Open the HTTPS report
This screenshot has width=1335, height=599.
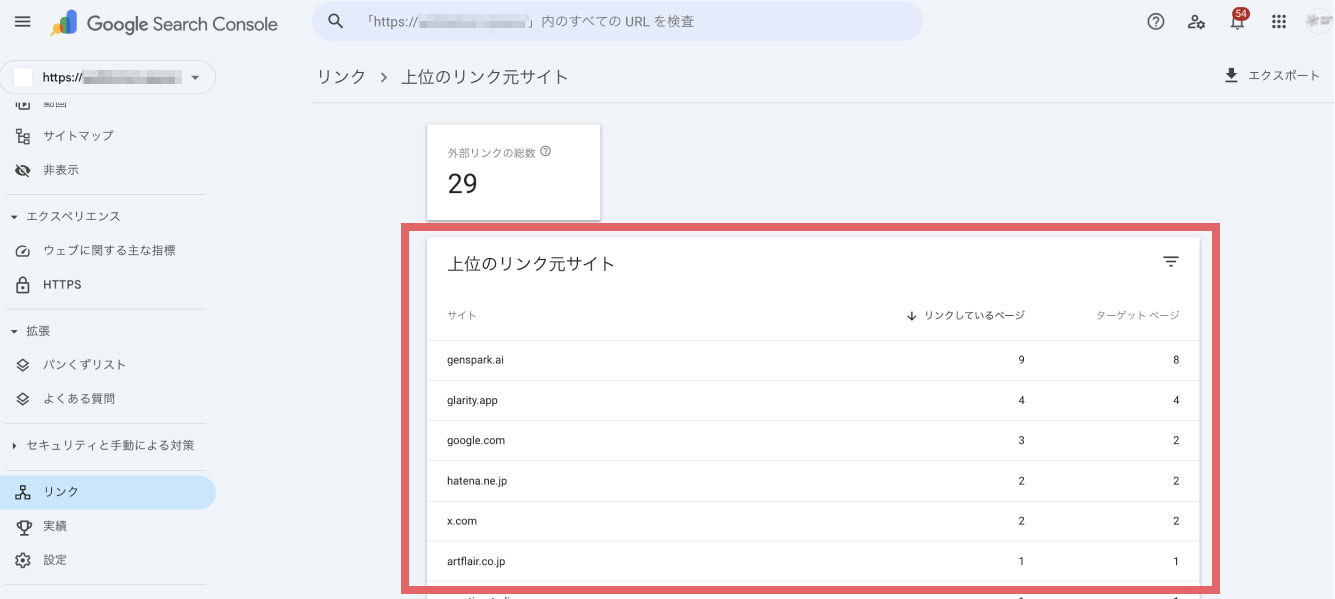click(62, 284)
